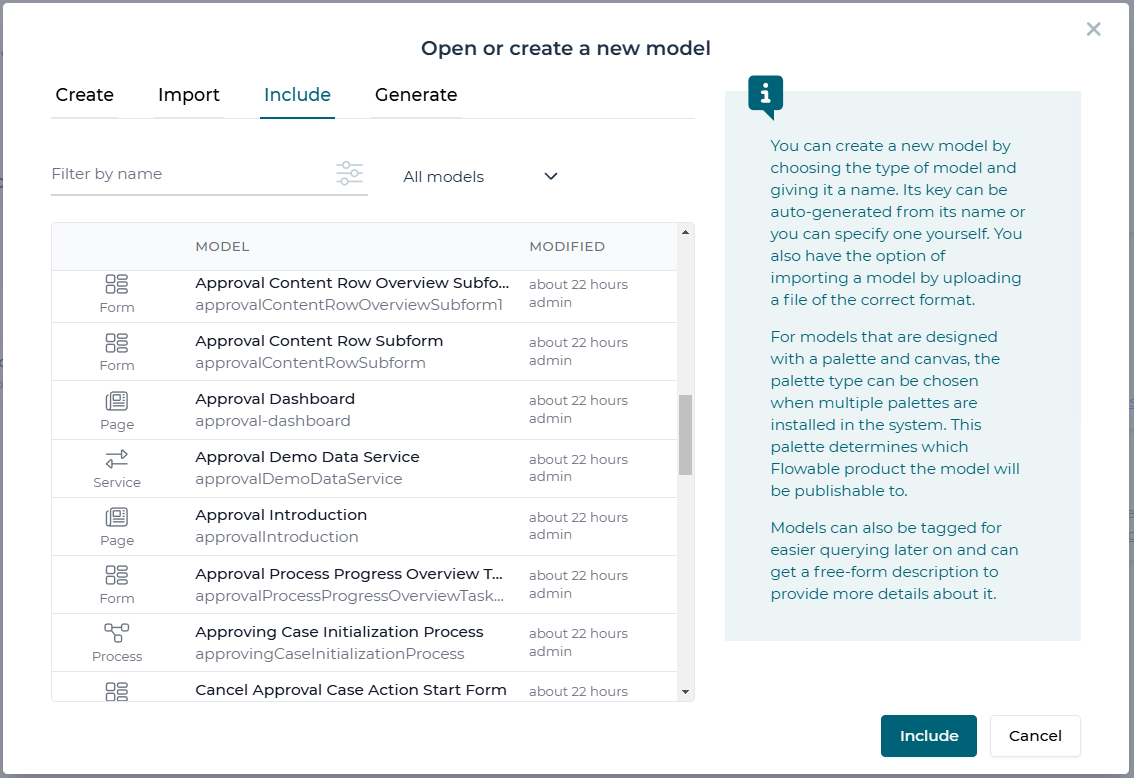This screenshot has width=1134, height=778.
Task: Click the Filter by name input field
Action: coord(190,174)
